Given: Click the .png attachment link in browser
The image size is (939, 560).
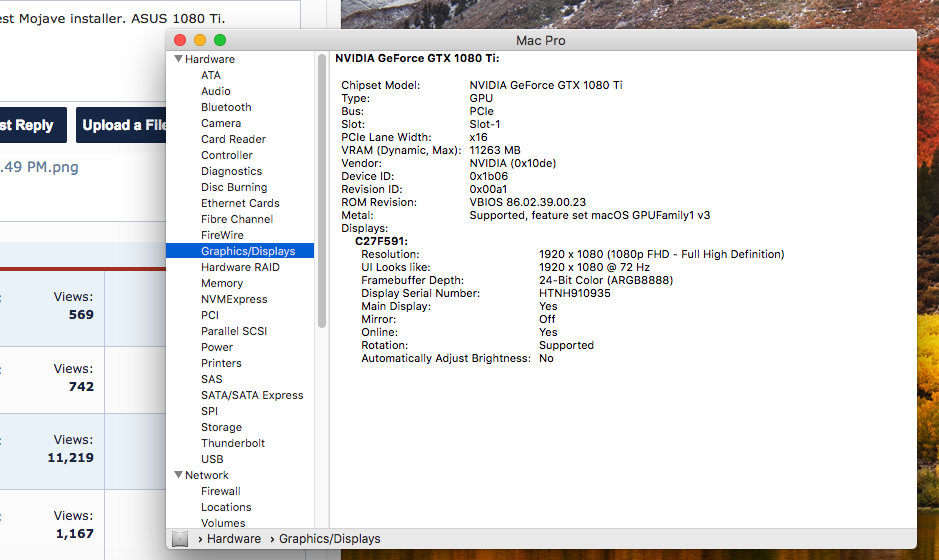Looking at the screenshot, I should pyautogui.click(x=40, y=167).
